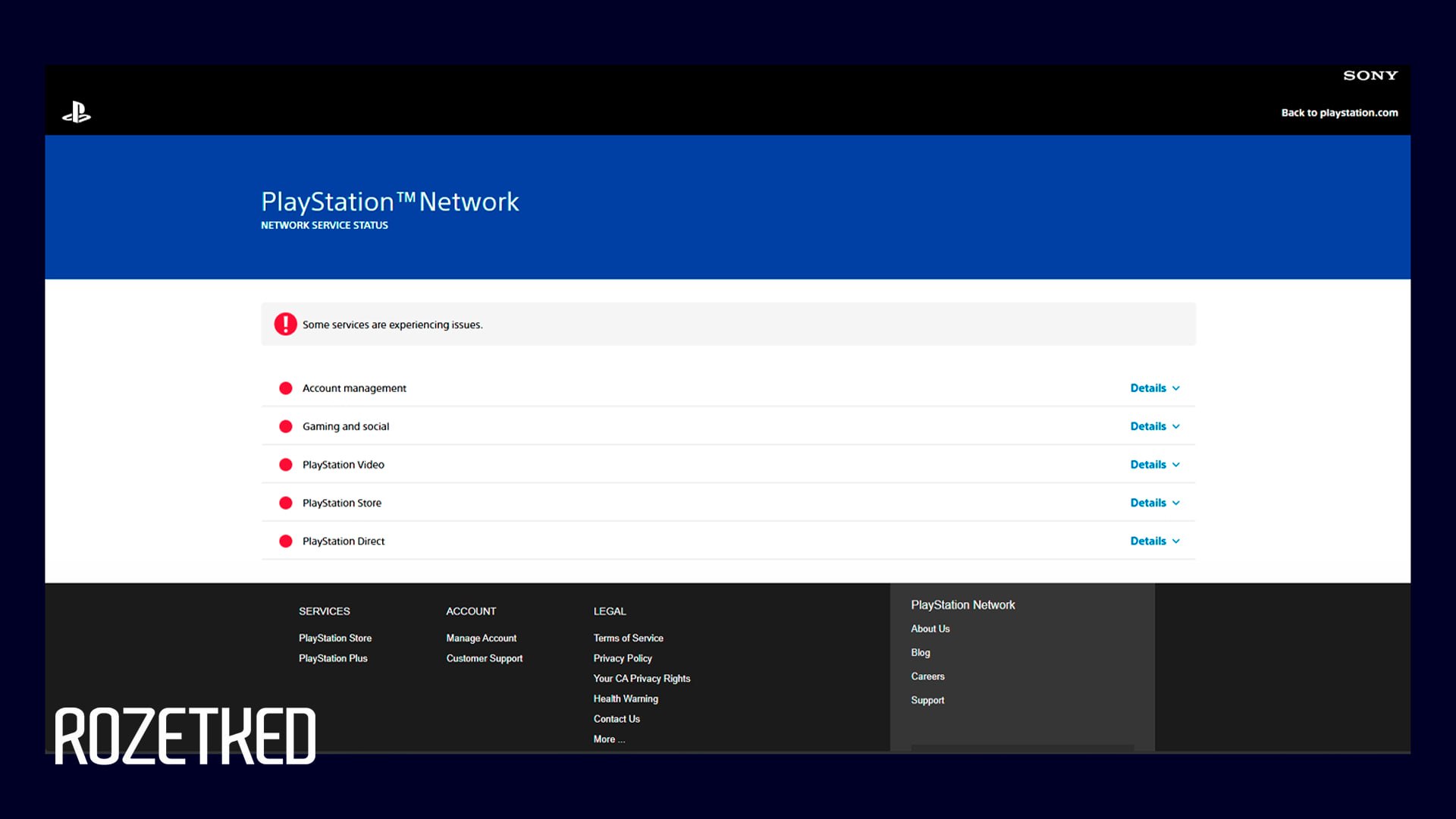Click red status dot for Account management
The width and height of the screenshot is (1456, 819).
pyautogui.click(x=285, y=388)
